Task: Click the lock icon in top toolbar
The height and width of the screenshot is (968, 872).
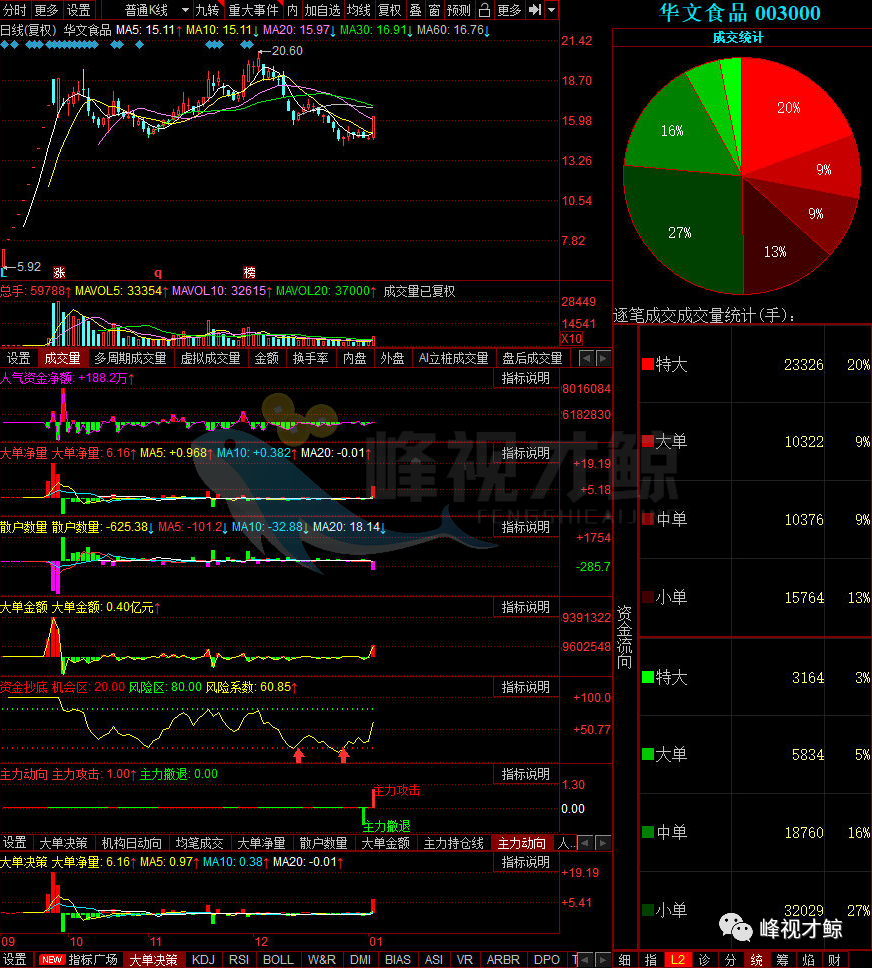Action: [x=485, y=9]
